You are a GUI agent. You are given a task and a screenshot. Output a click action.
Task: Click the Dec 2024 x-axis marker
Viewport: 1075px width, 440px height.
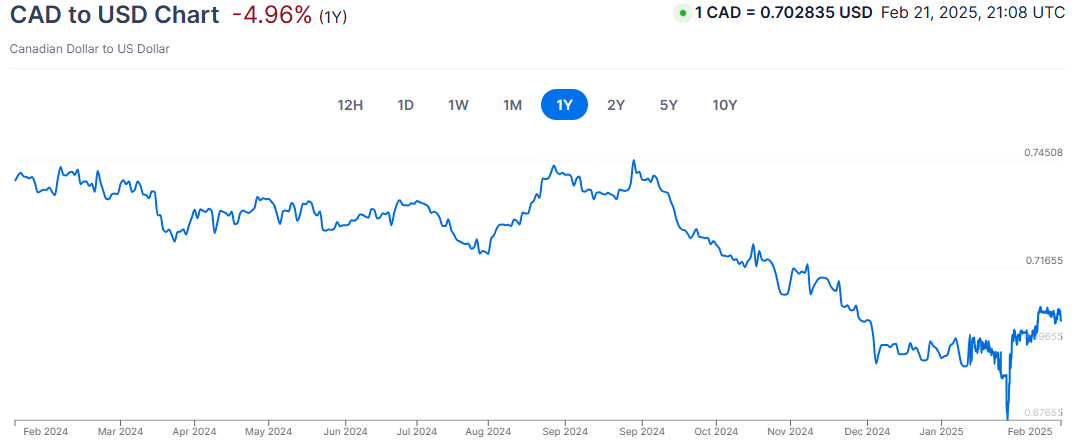pyautogui.click(x=866, y=432)
